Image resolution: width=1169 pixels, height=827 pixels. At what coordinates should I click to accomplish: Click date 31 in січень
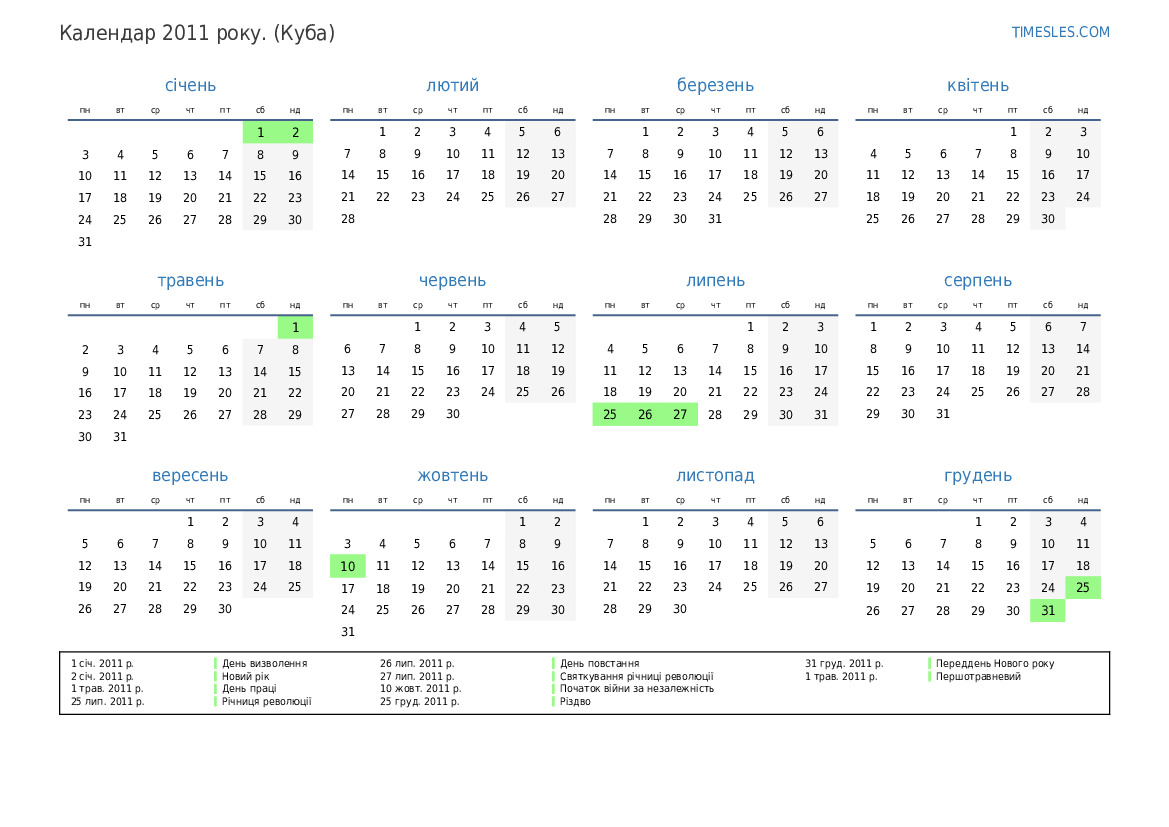click(x=85, y=242)
